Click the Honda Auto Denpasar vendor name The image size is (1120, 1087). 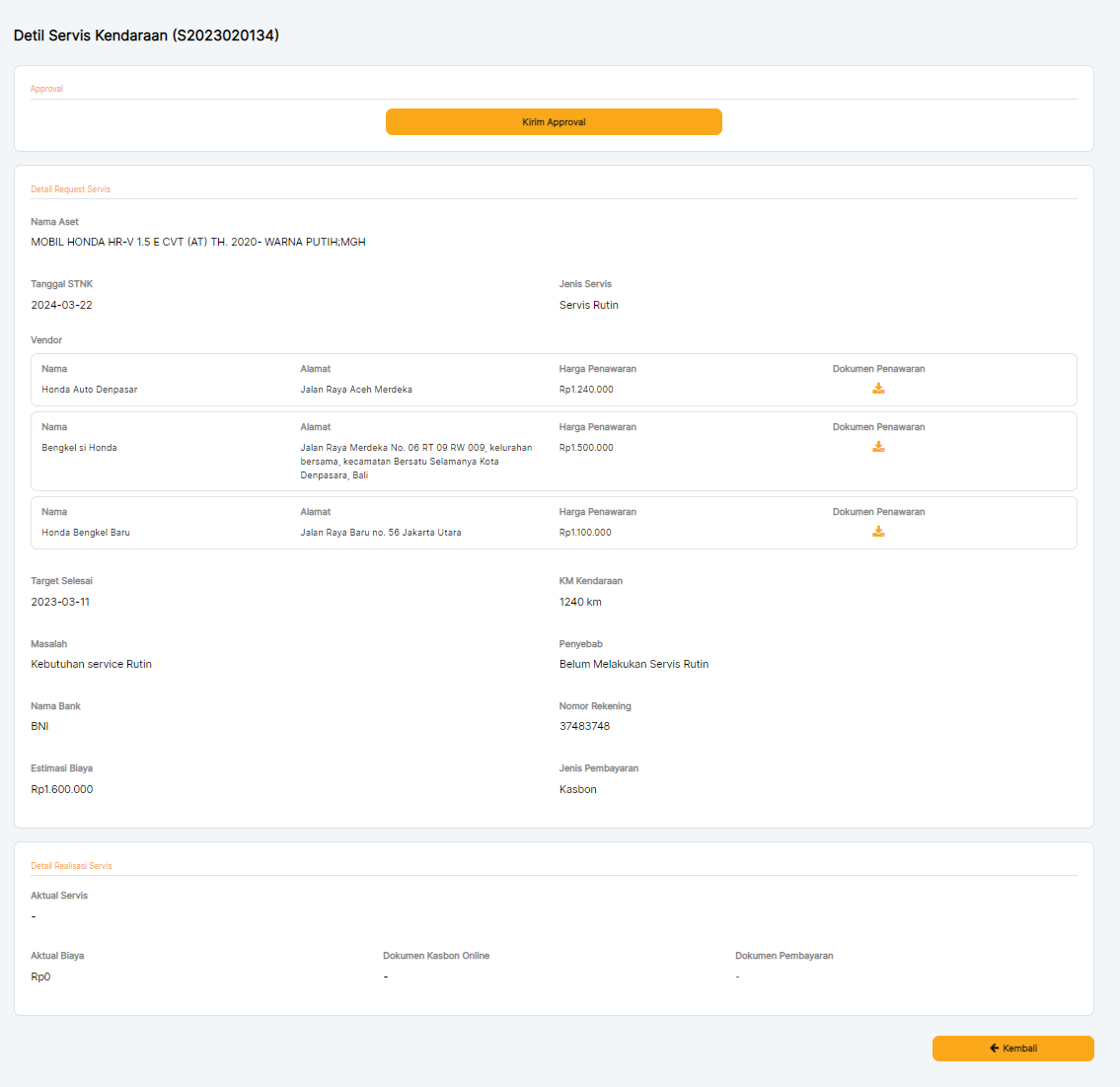click(x=90, y=390)
